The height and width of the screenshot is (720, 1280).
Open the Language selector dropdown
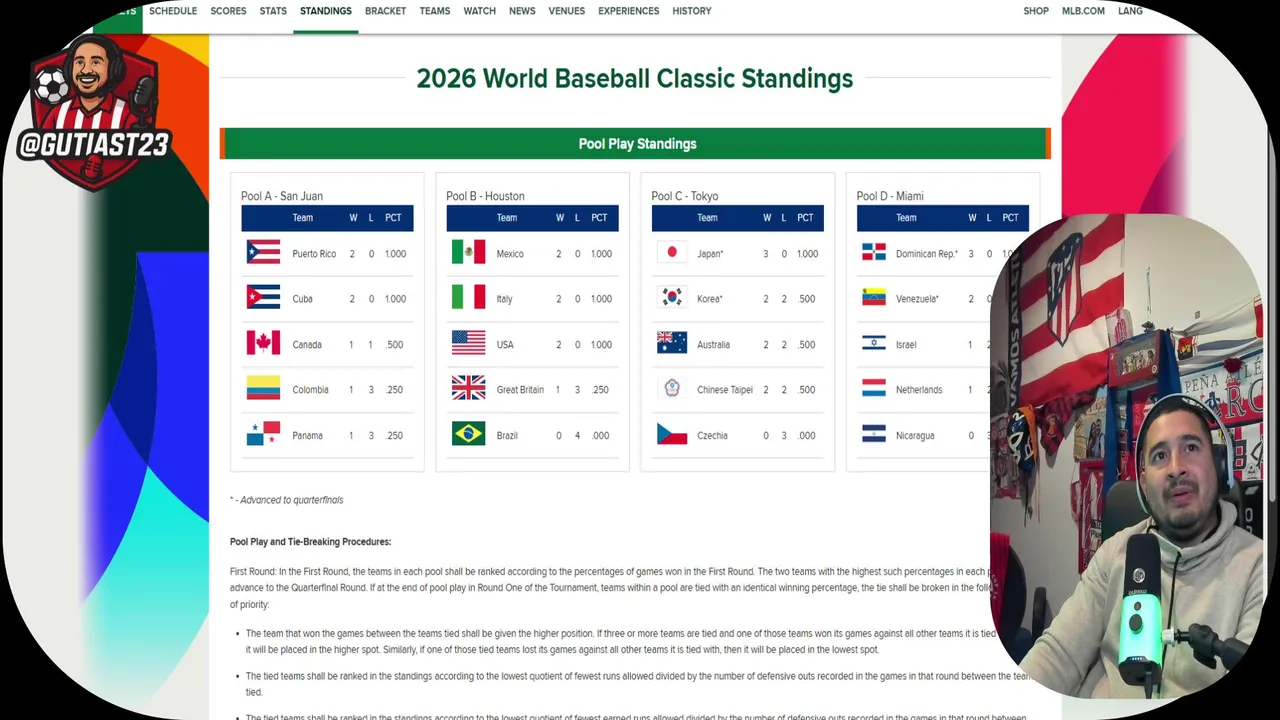(x=1130, y=11)
